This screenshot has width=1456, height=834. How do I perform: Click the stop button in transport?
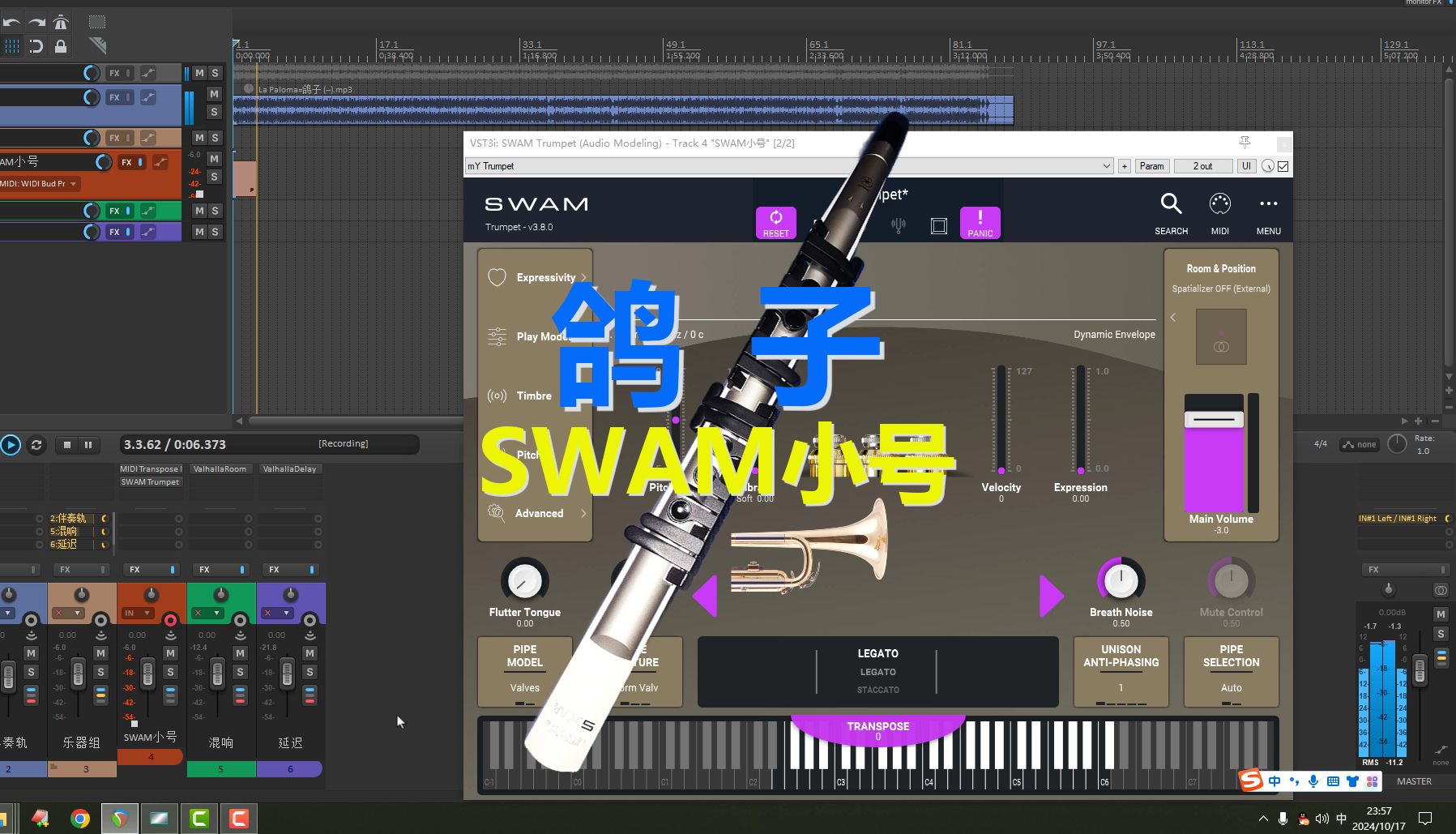pos(67,444)
